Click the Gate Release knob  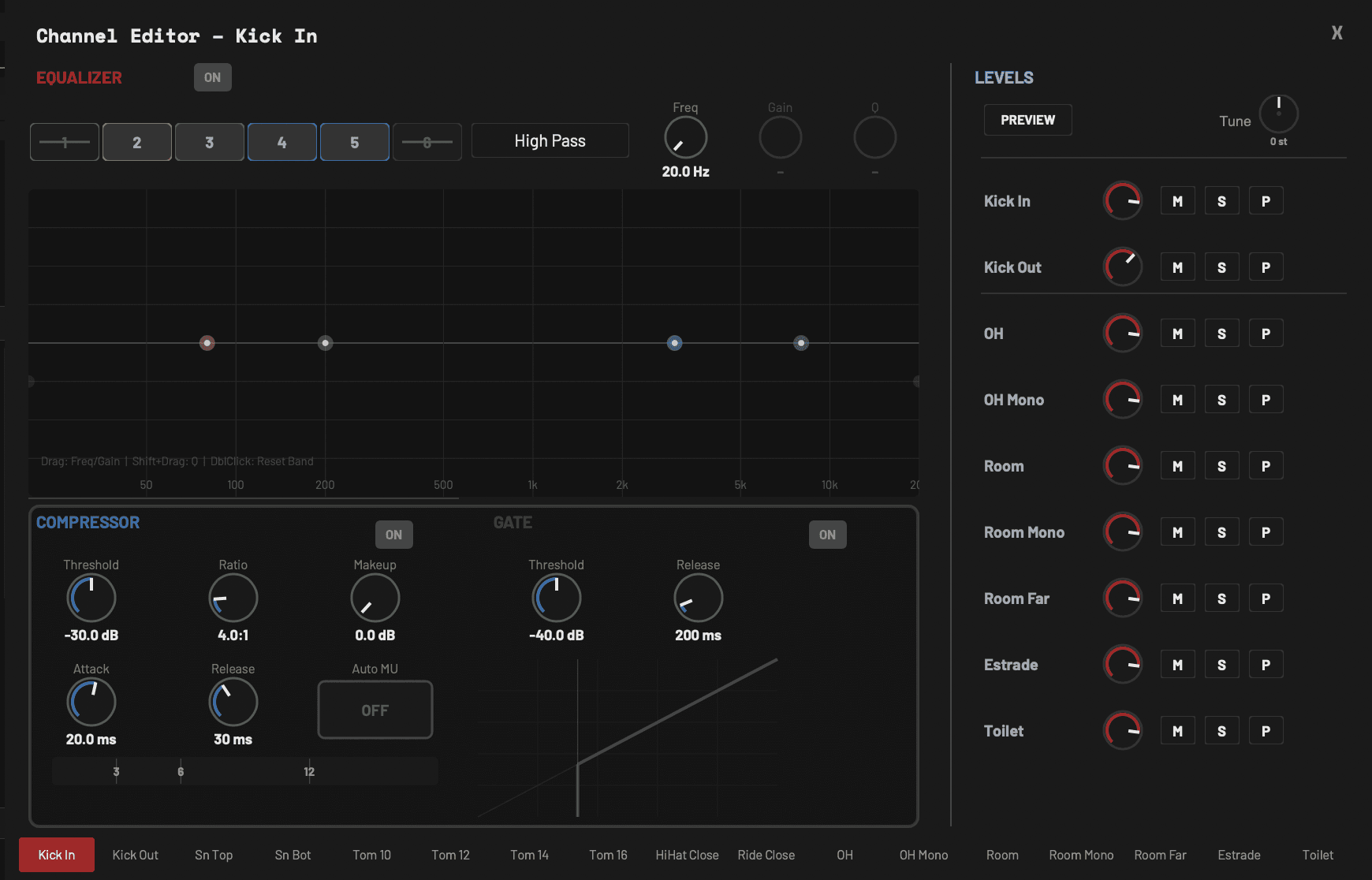coord(699,598)
